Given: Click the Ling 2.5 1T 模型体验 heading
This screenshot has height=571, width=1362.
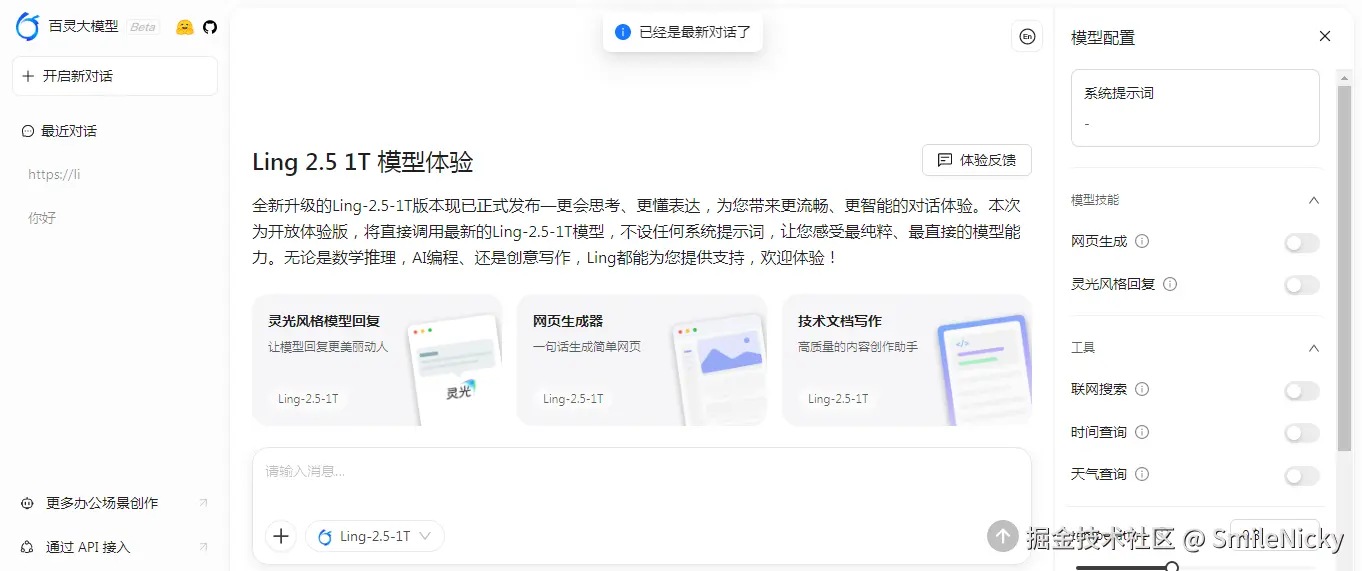Looking at the screenshot, I should click(363, 162).
